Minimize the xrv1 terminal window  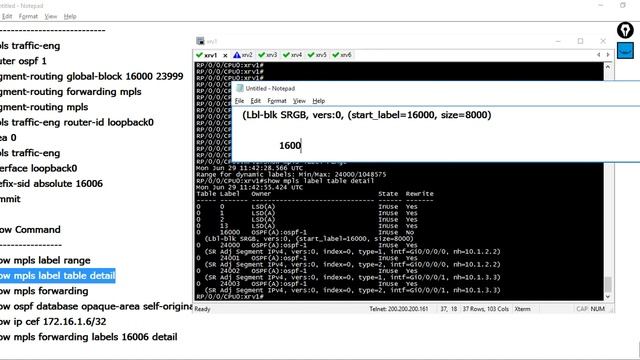click(x=558, y=41)
